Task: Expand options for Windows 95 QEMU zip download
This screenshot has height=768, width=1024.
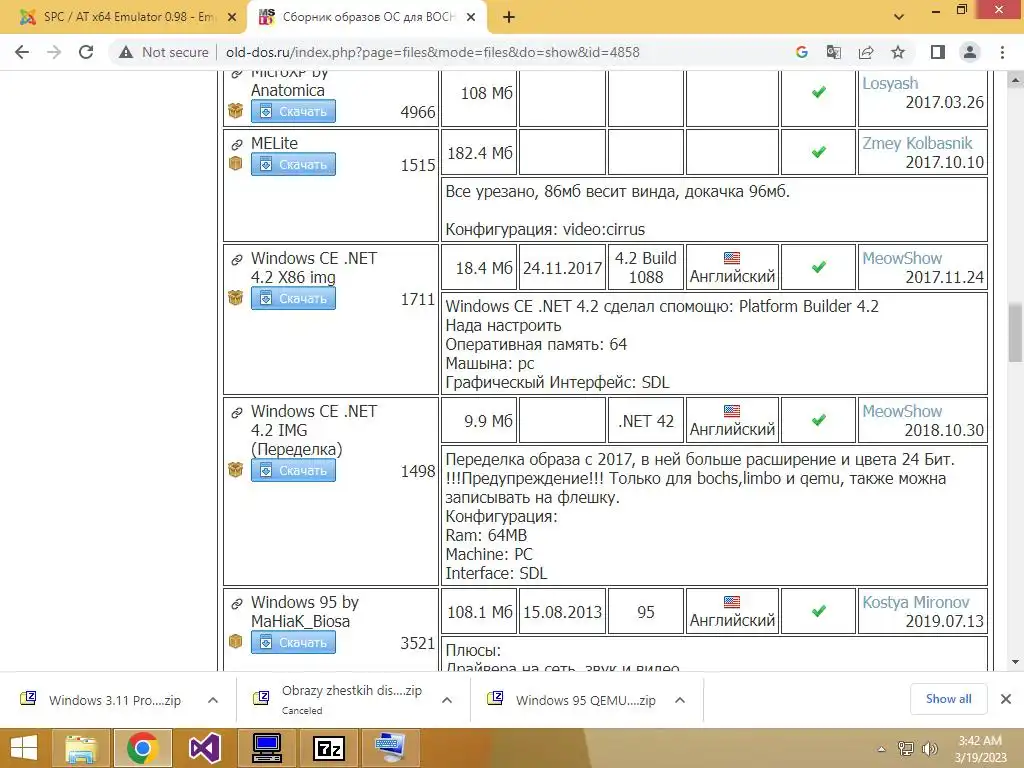Action: (680, 700)
